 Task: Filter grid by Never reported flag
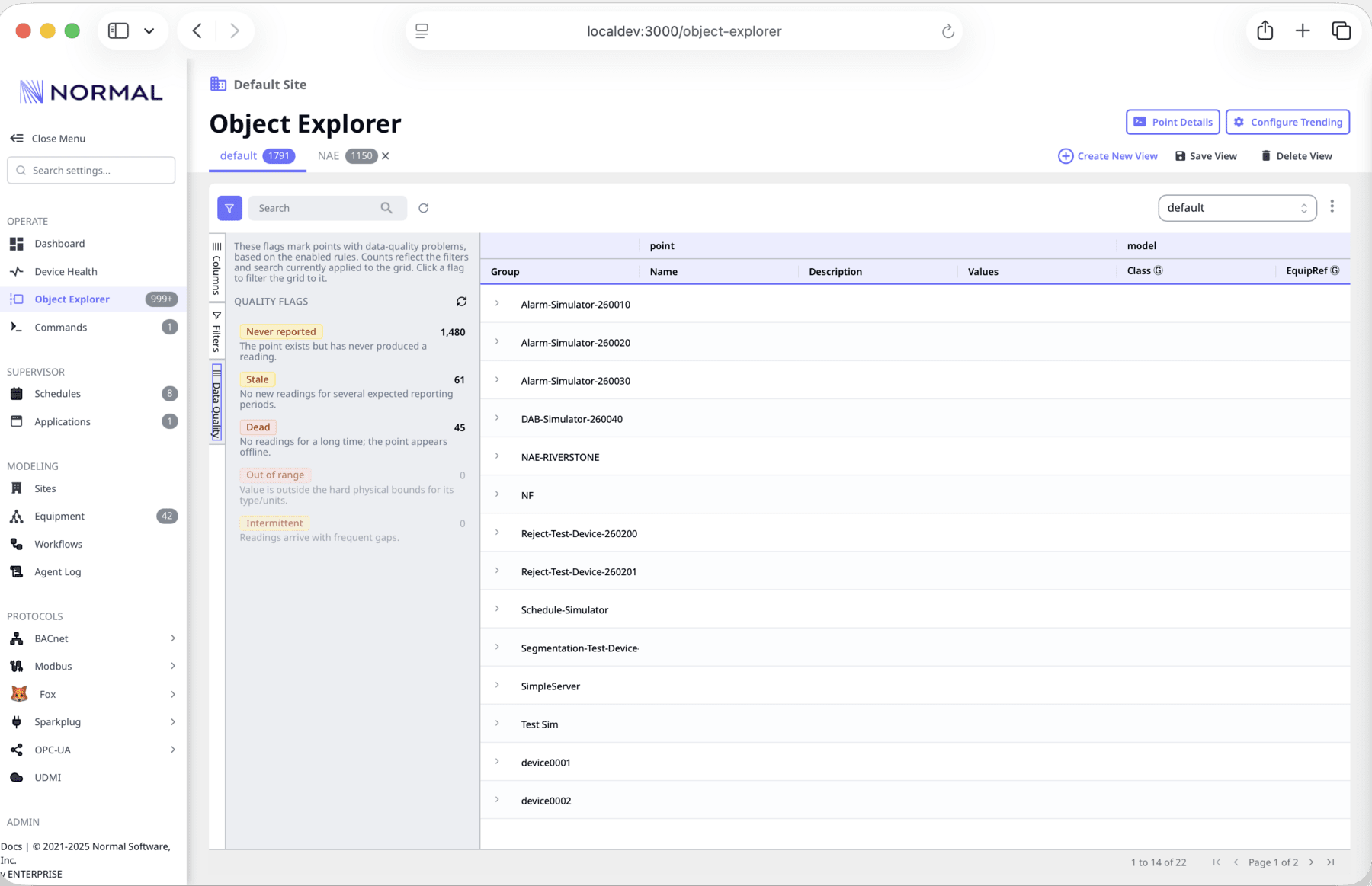(x=281, y=331)
